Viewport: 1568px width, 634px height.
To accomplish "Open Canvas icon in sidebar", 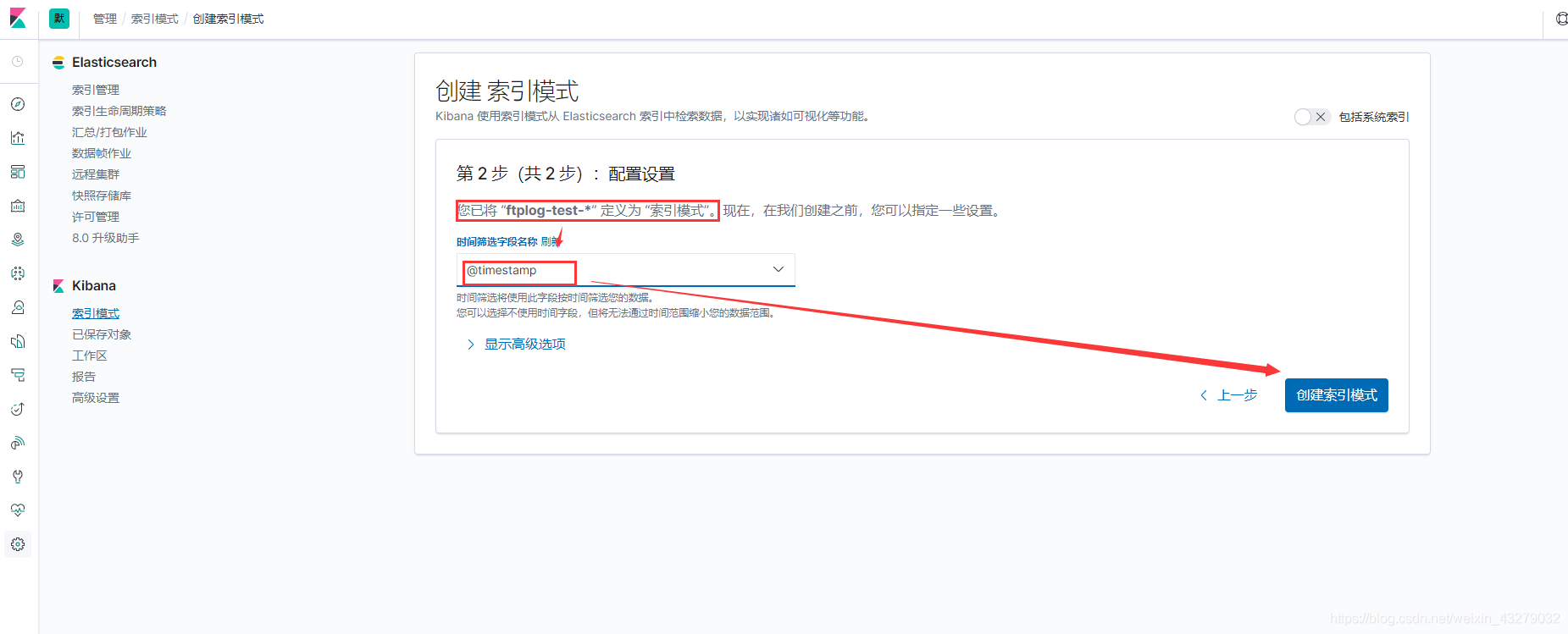I will (18, 206).
